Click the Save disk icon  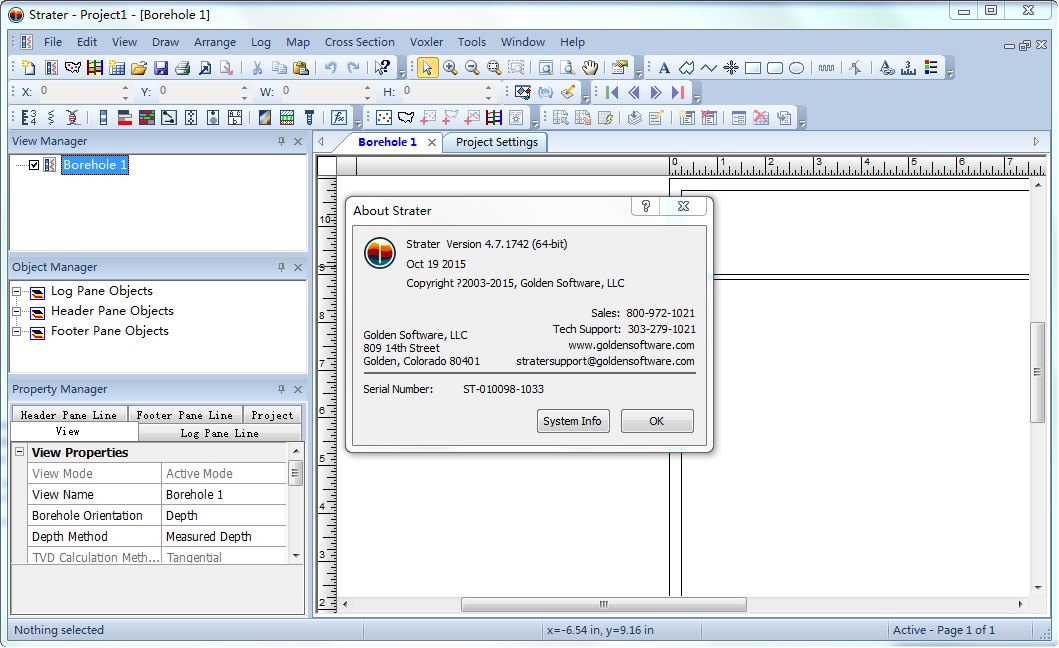tap(160, 68)
